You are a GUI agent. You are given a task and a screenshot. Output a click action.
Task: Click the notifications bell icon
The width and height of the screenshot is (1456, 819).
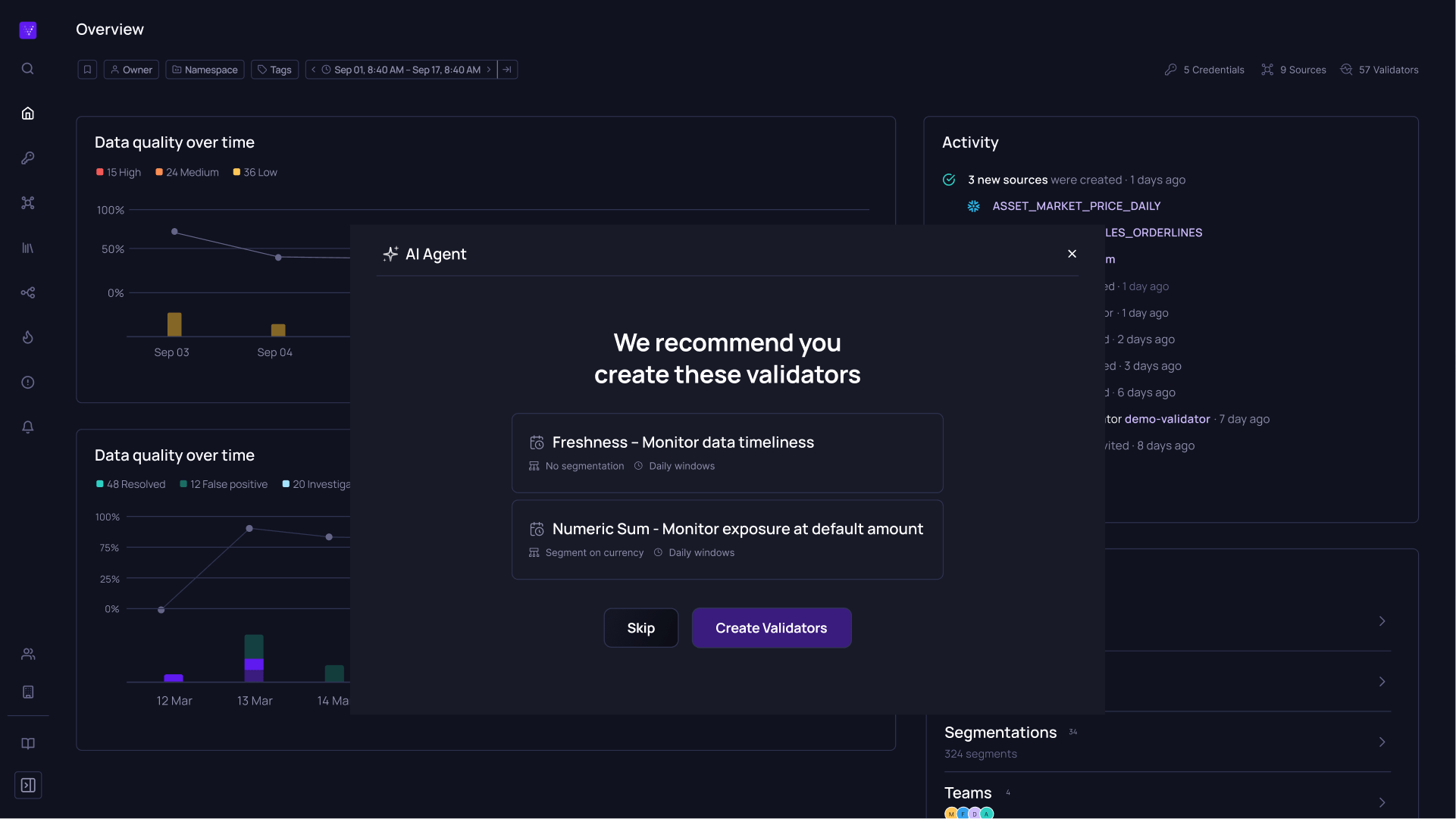click(x=27, y=427)
